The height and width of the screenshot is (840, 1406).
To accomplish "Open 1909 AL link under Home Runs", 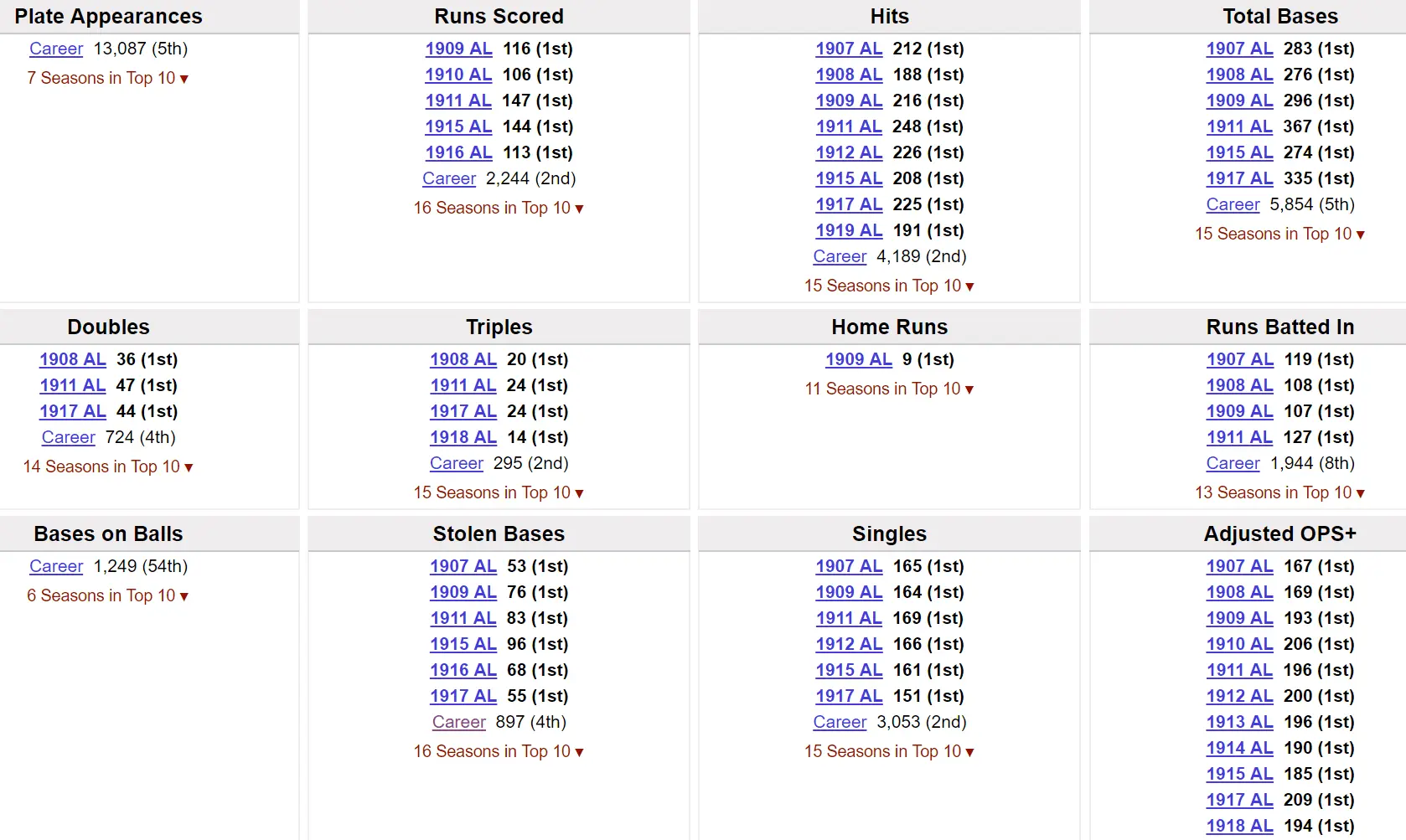I will [858, 359].
